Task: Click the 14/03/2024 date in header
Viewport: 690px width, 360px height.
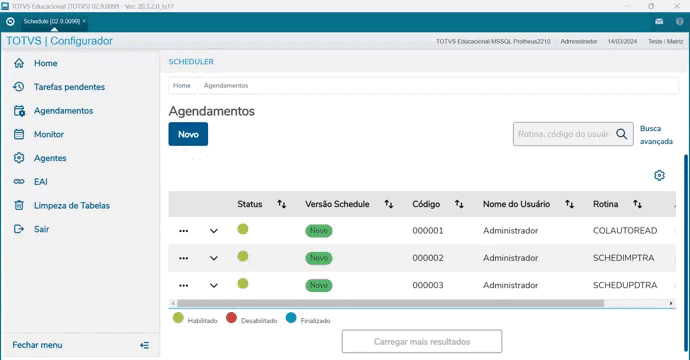Action: (622, 41)
